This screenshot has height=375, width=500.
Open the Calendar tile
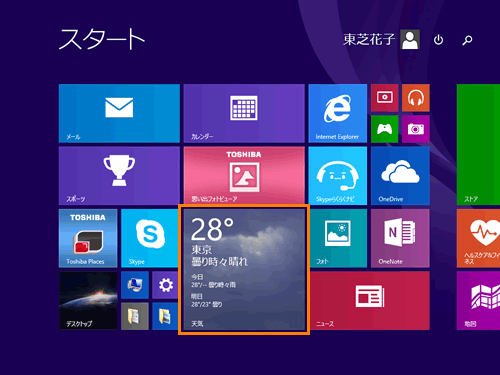tap(244, 113)
